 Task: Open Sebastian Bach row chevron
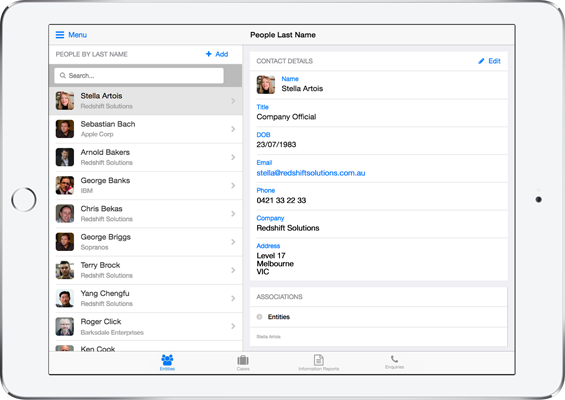coord(233,129)
